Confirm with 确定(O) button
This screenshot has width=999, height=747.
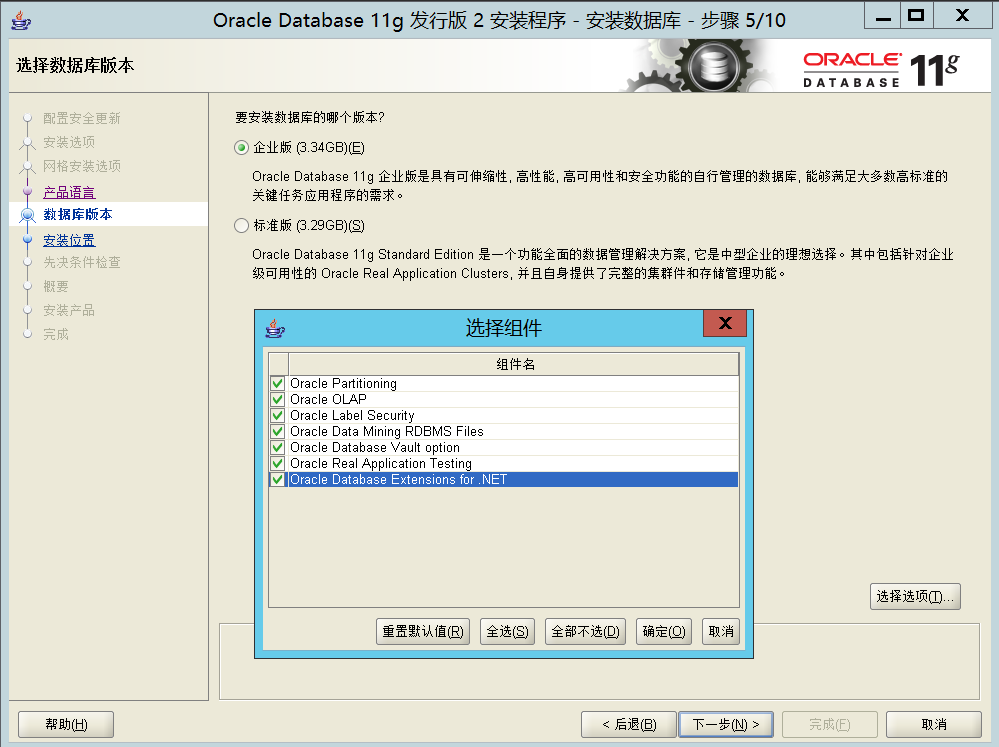[664, 632]
